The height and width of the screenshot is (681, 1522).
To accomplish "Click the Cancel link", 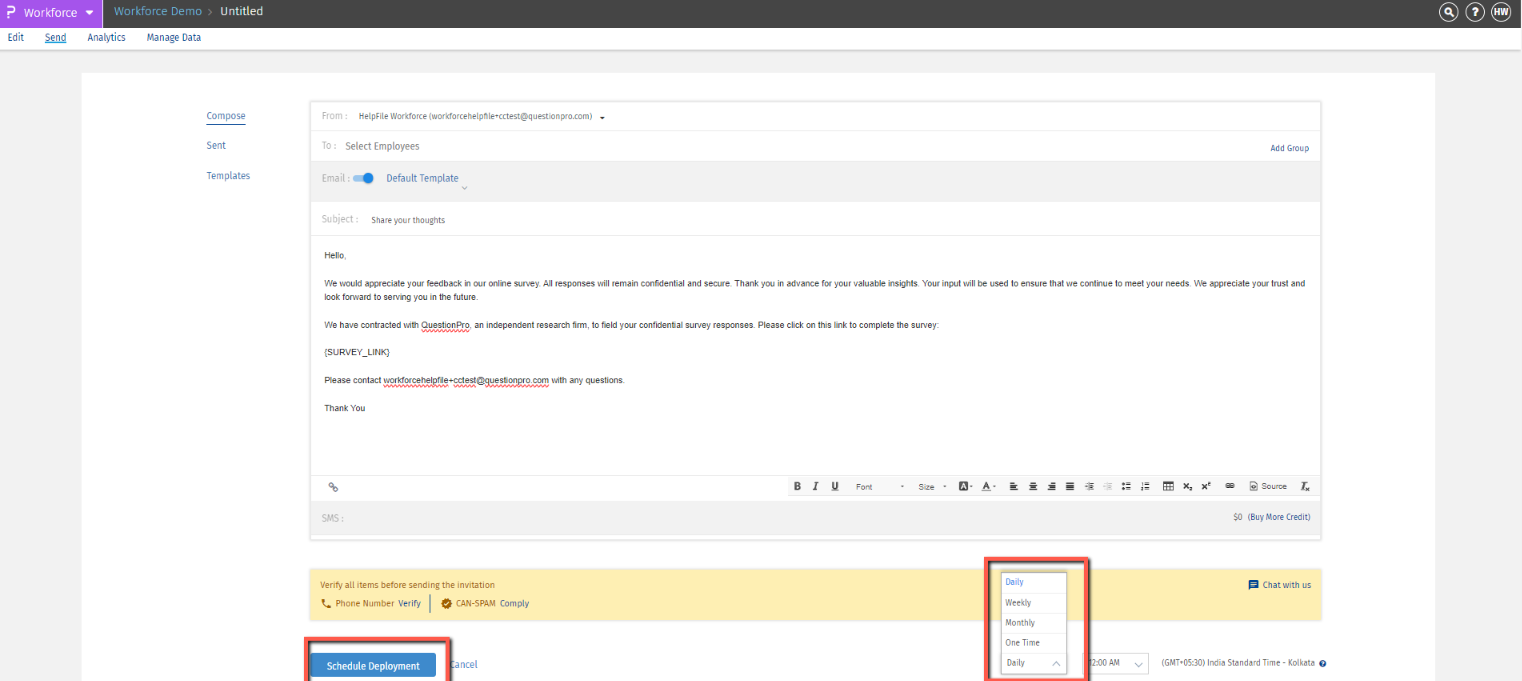I will [463, 665].
